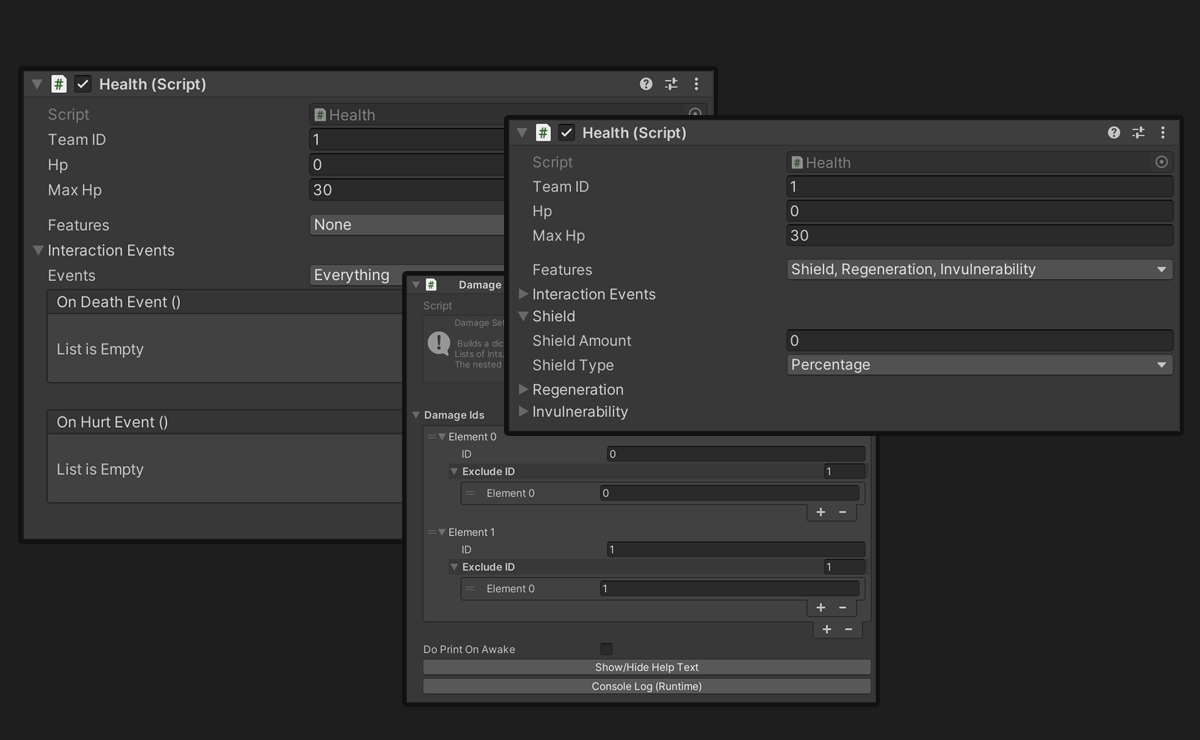The width and height of the screenshot is (1200, 740).
Task: Click the Console Log (Runtime) button
Action: (646, 686)
